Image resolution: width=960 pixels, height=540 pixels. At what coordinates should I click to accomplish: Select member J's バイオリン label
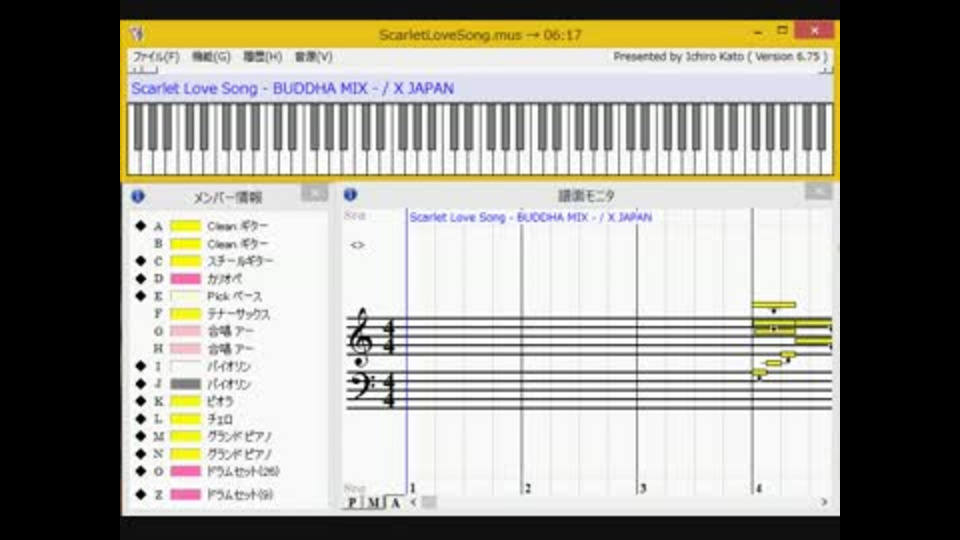point(229,384)
